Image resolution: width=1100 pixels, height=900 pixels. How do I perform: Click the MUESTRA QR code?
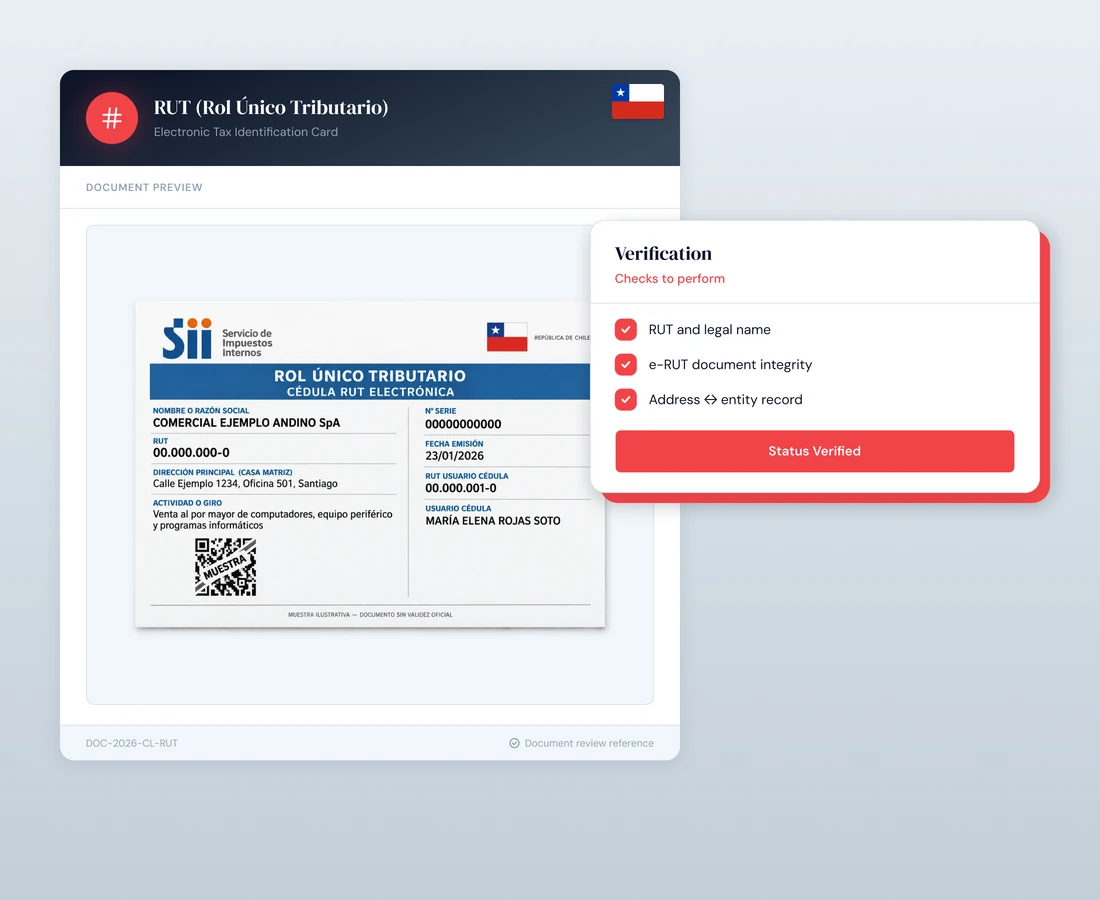225,567
